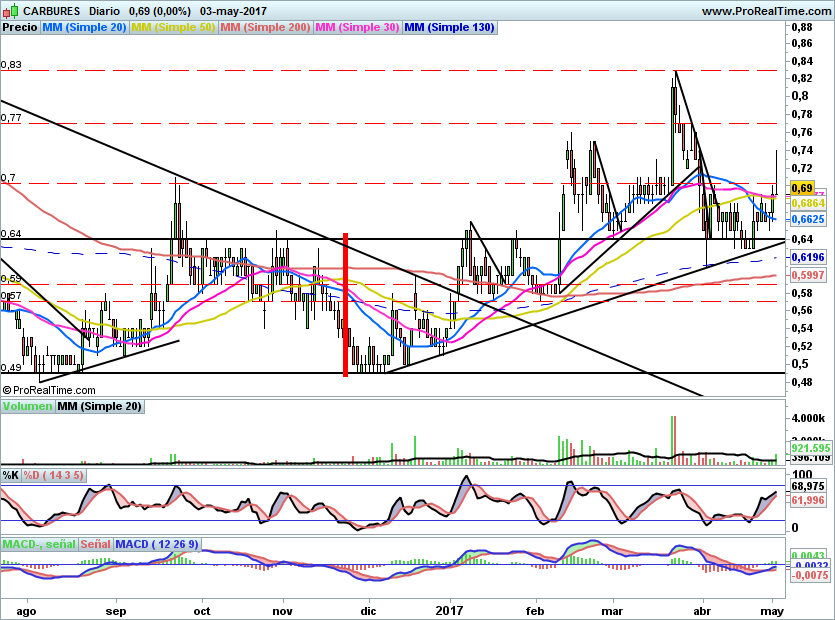Click the 2017 label on time axis
Viewport: 835px width, 620px height.
coord(450,608)
